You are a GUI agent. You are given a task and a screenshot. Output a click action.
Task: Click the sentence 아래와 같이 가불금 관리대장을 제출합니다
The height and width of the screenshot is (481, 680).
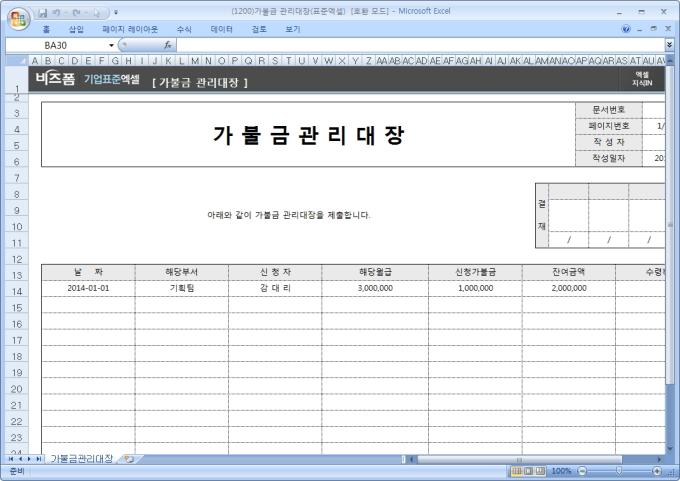click(289, 215)
